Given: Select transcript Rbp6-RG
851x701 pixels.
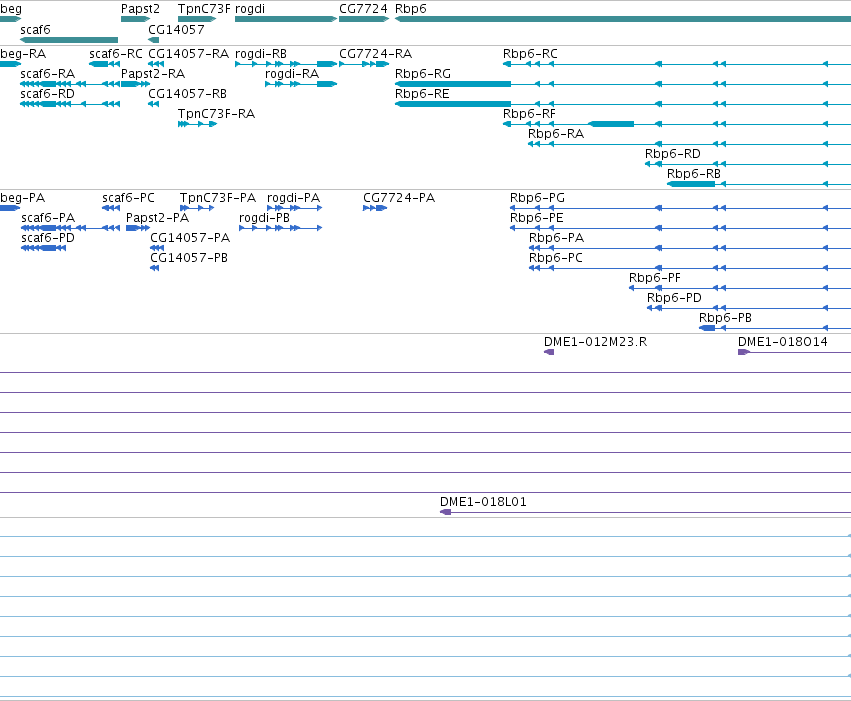Looking at the screenshot, I should coord(623,84).
